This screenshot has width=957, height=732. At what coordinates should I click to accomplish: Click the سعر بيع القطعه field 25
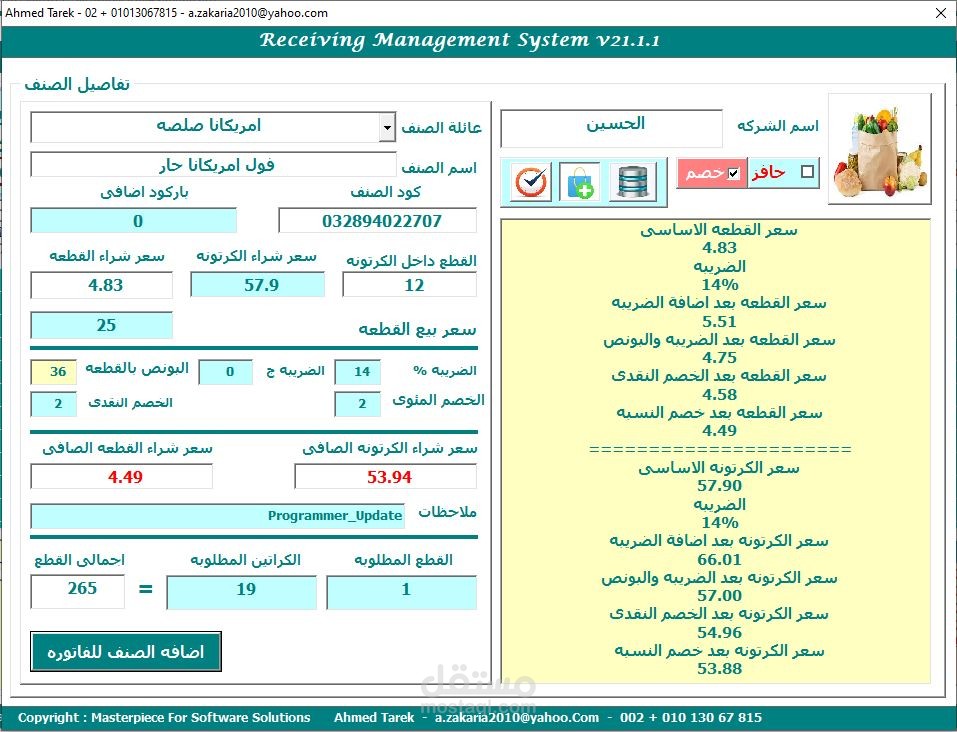coord(102,325)
